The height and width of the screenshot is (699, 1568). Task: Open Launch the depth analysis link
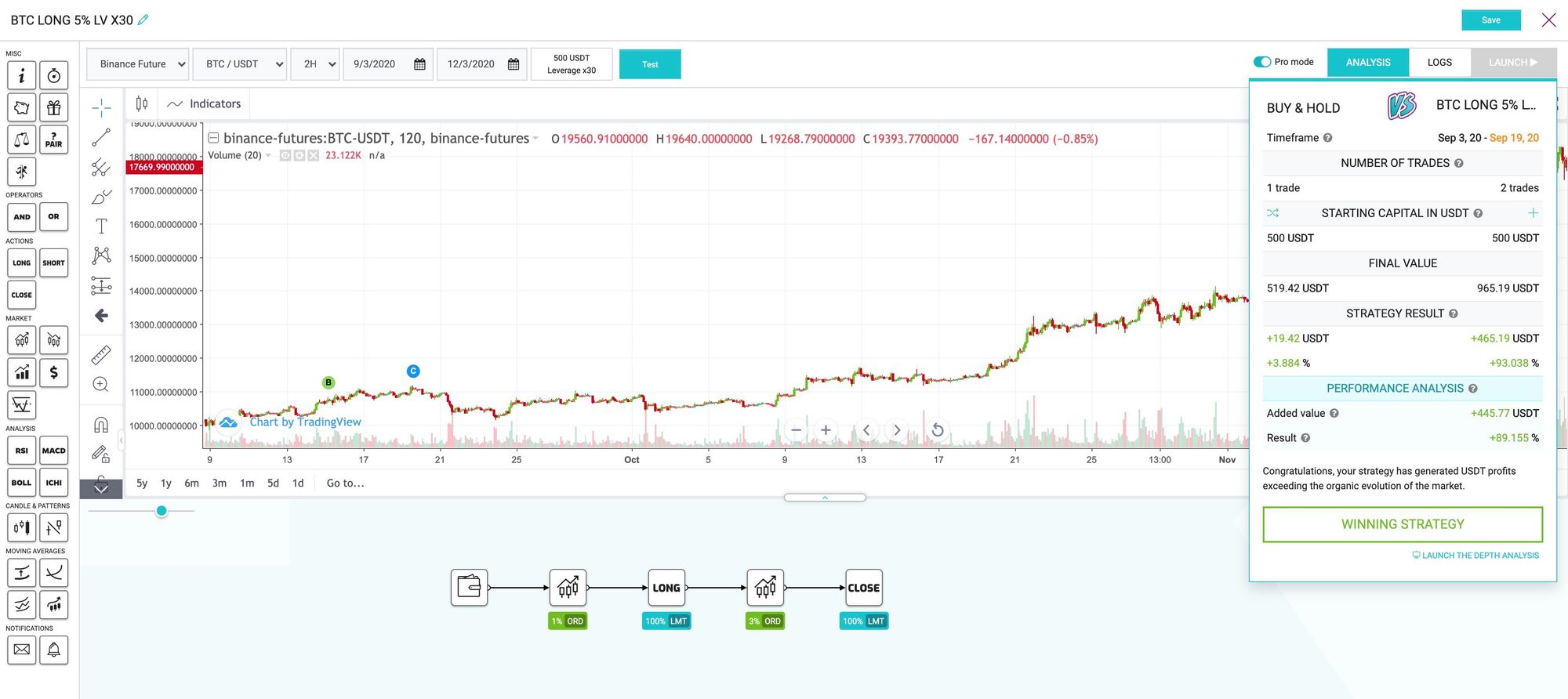point(1475,556)
